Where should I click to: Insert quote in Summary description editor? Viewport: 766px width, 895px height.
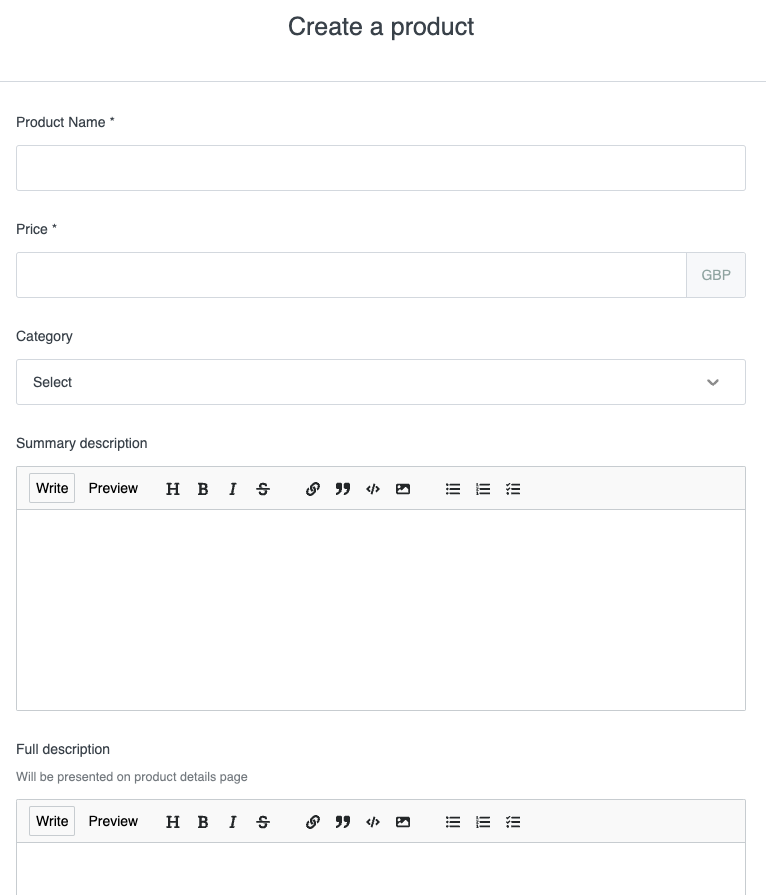coord(342,489)
